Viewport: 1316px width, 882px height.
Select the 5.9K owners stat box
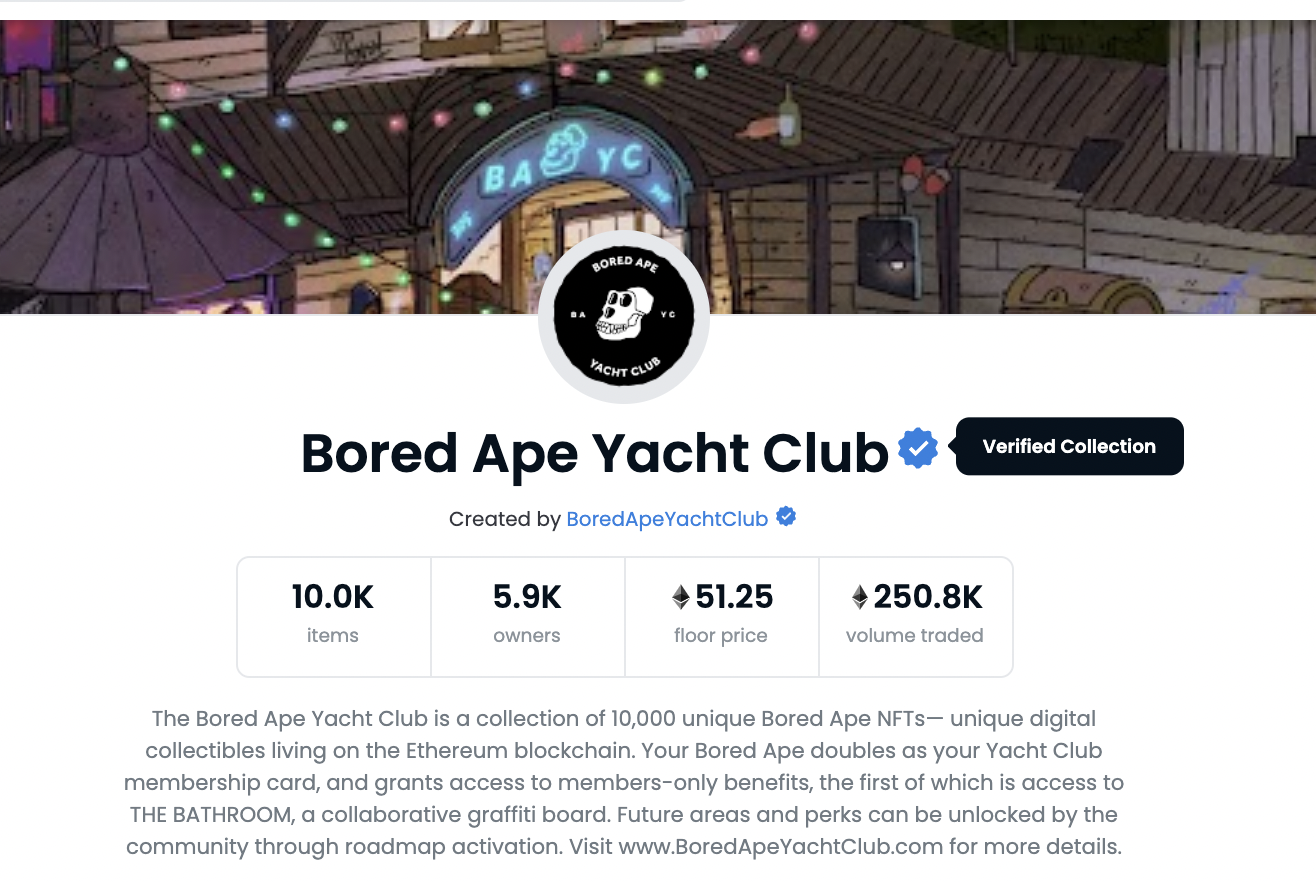click(x=527, y=616)
